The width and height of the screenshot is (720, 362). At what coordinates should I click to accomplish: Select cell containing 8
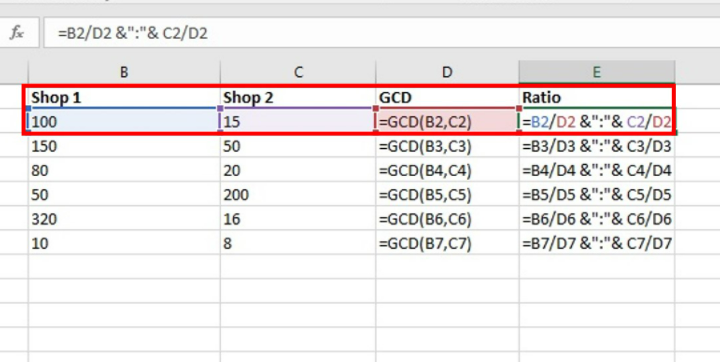click(298, 243)
